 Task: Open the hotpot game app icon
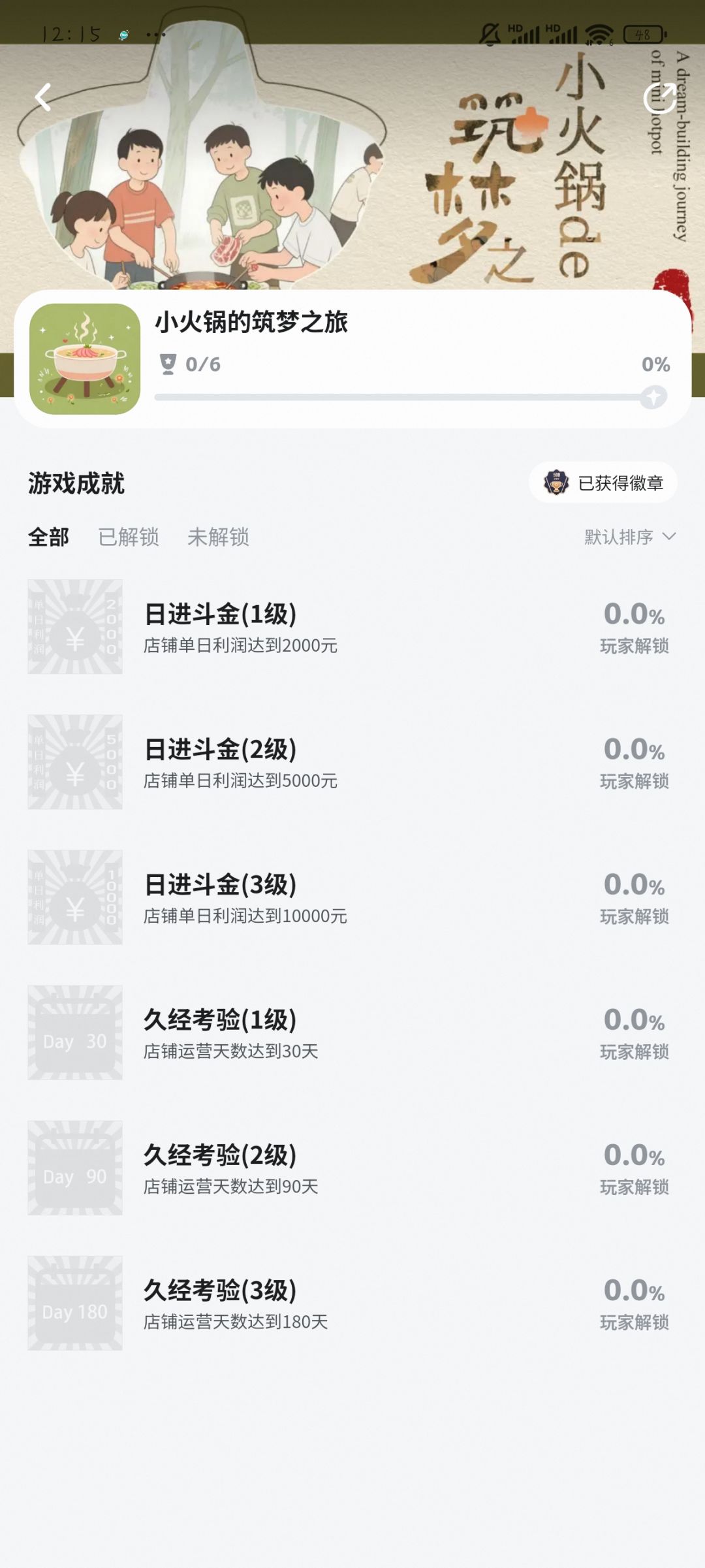[x=85, y=359]
